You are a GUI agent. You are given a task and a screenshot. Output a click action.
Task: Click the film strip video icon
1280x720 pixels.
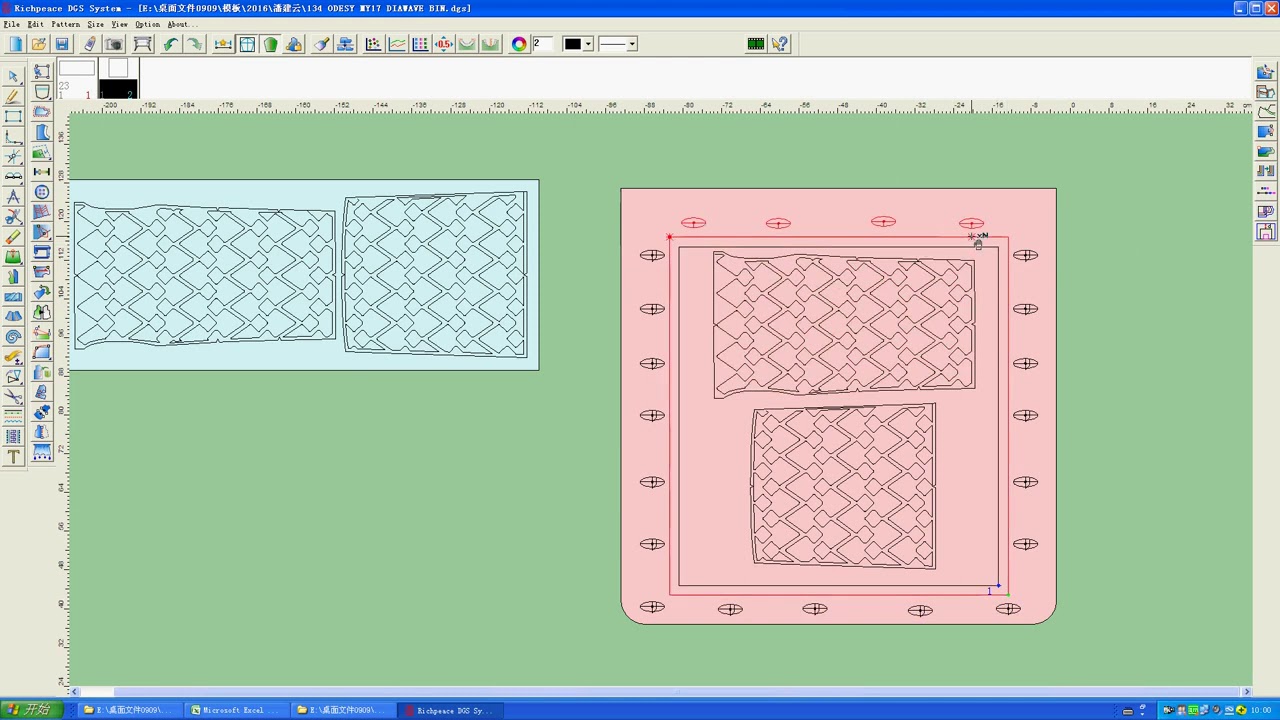coord(756,44)
